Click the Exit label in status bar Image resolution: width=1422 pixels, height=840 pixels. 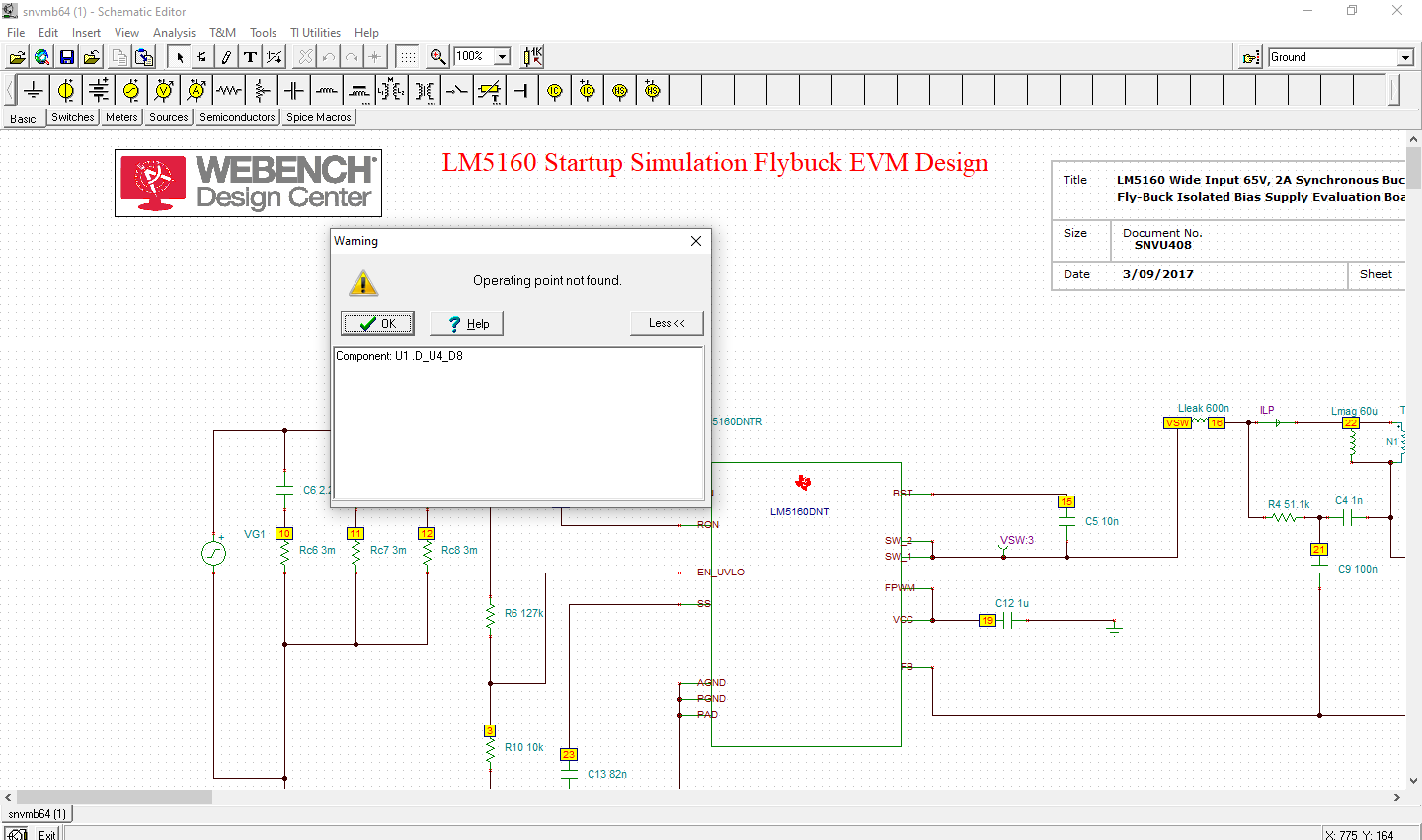(x=47, y=835)
